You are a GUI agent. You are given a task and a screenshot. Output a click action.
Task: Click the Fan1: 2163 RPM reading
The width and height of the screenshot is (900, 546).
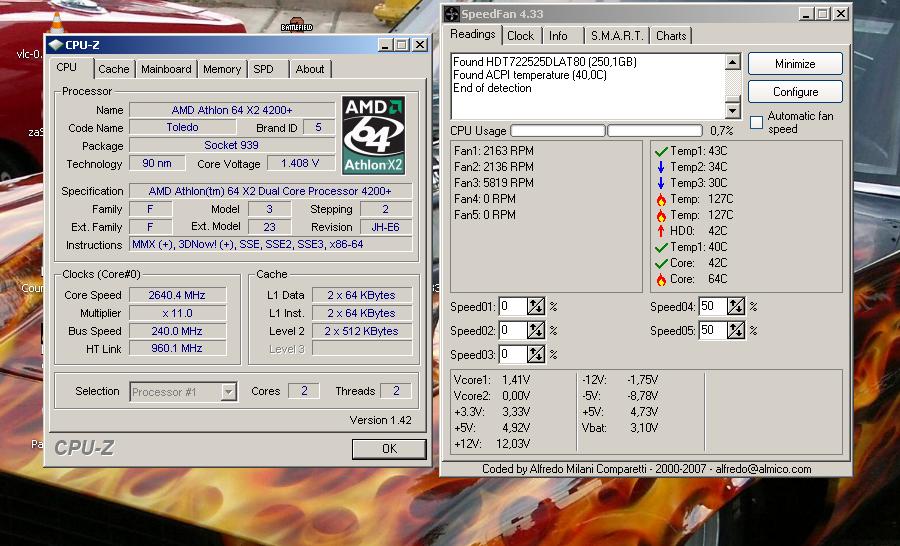[x=494, y=151]
